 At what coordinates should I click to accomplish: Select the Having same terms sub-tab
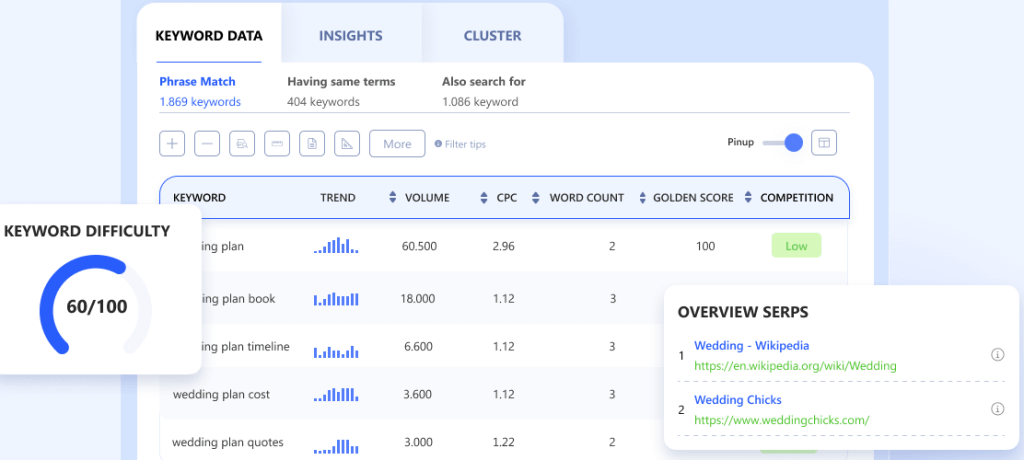pos(342,82)
